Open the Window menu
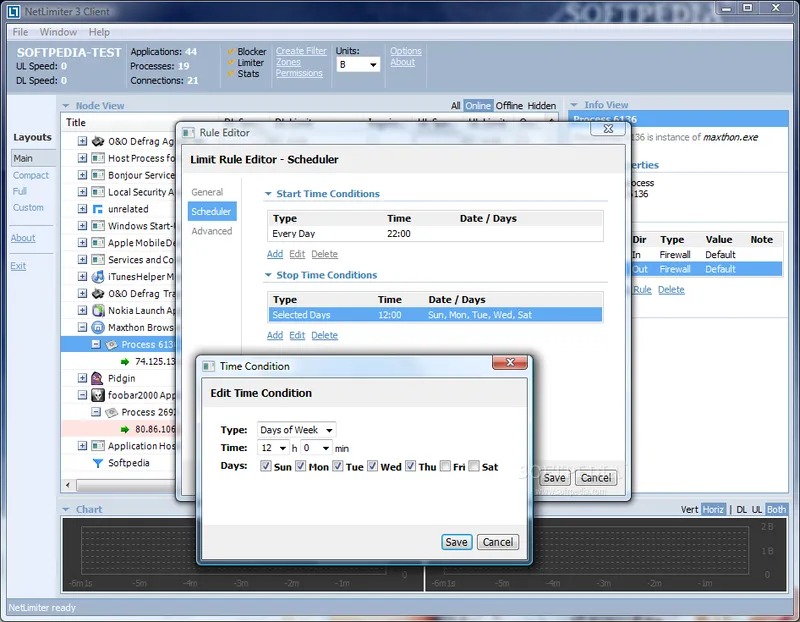The height and width of the screenshot is (622, 800). [58, 32]
